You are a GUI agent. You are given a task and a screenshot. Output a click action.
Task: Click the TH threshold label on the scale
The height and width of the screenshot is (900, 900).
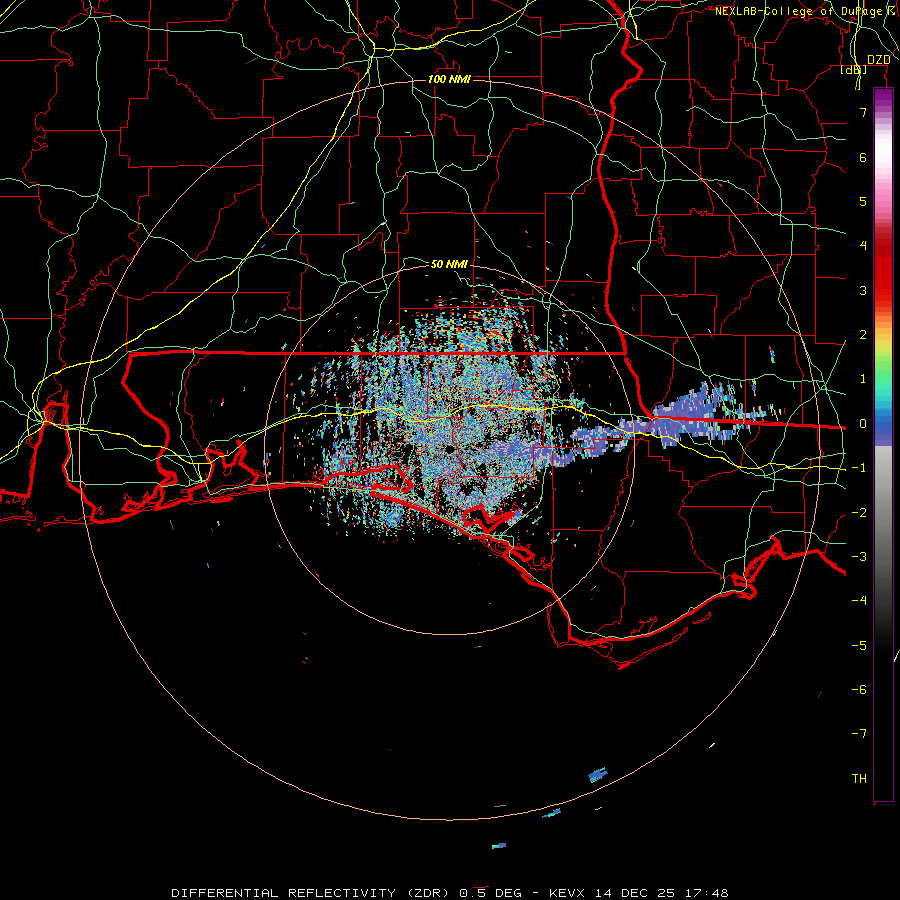click(859, 779)
